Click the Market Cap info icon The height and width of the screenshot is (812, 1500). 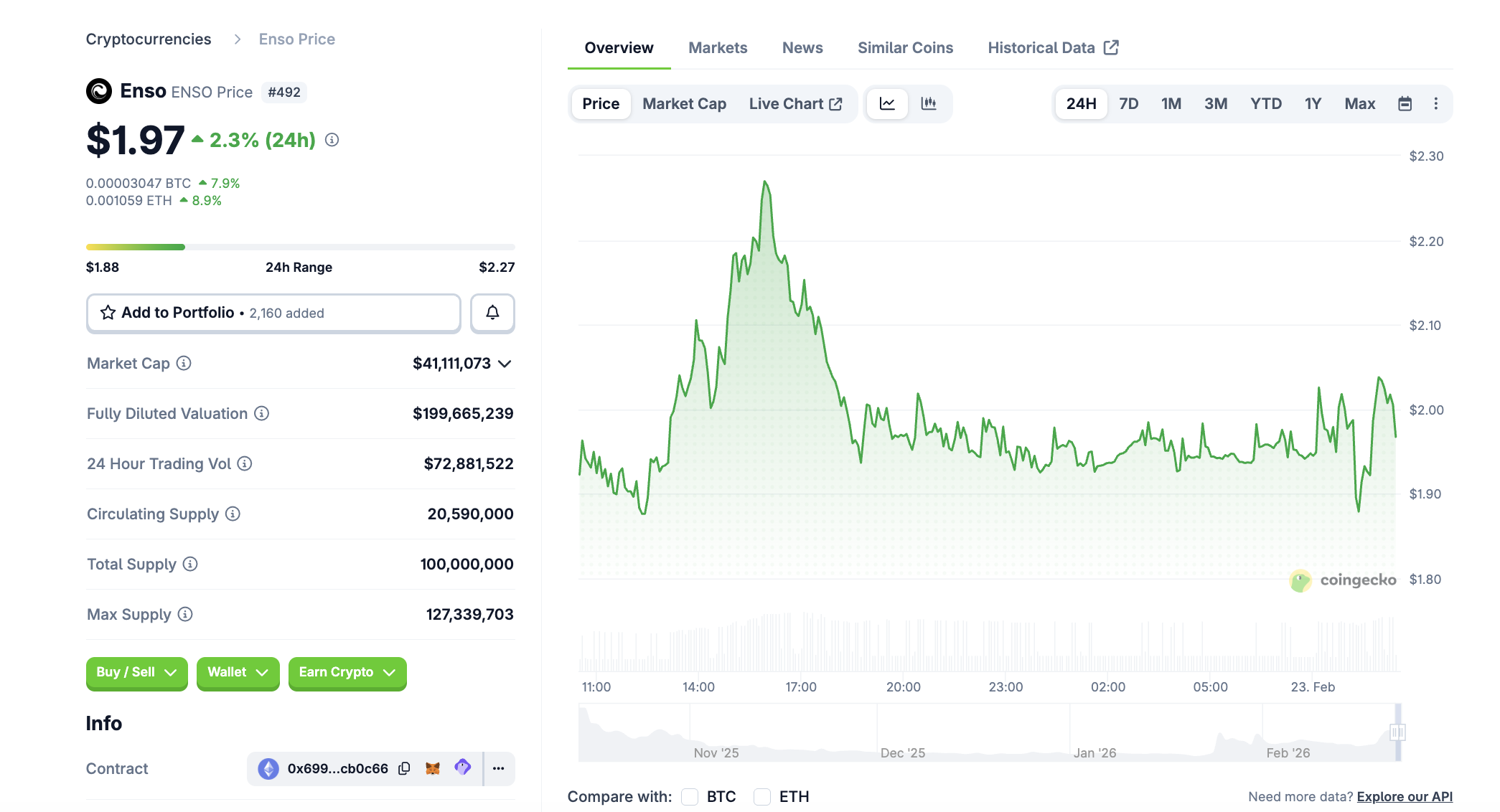point(184,363)
